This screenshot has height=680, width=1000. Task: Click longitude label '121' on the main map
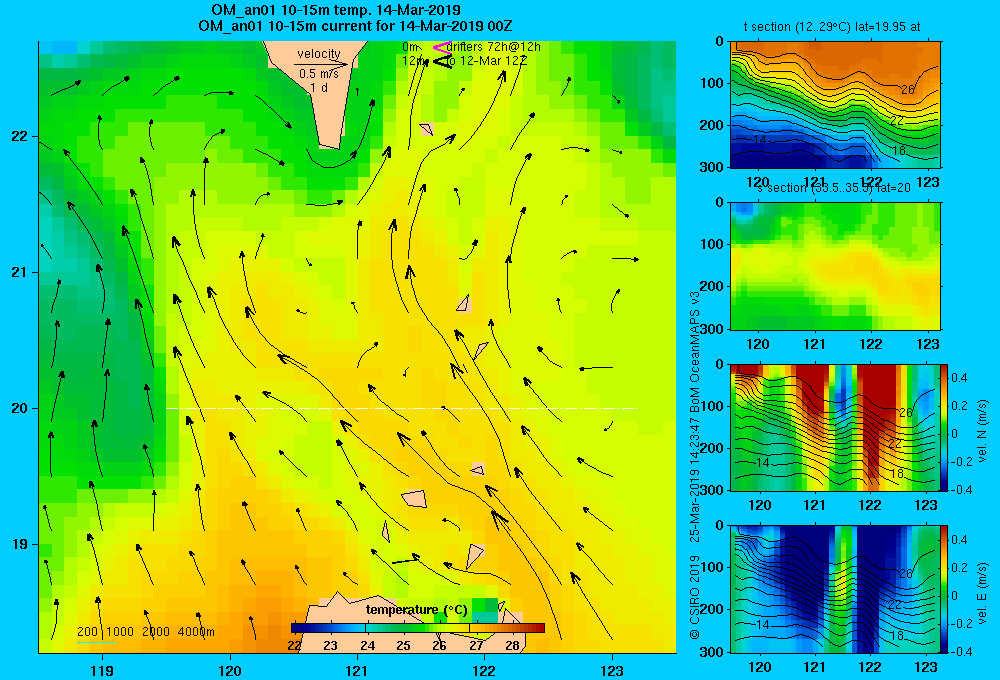coord(357,670)
